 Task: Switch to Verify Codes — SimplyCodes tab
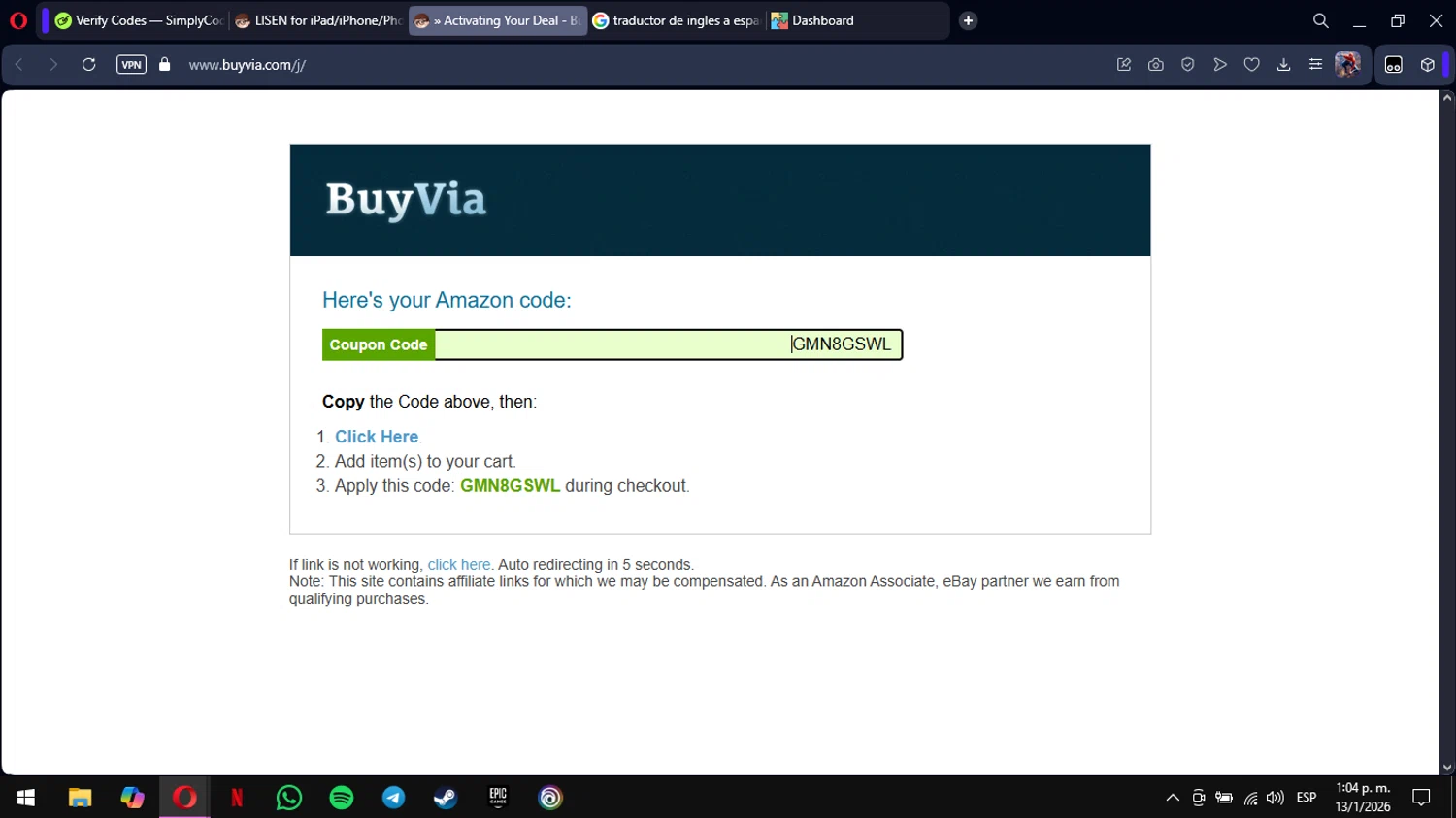[139, 20]
